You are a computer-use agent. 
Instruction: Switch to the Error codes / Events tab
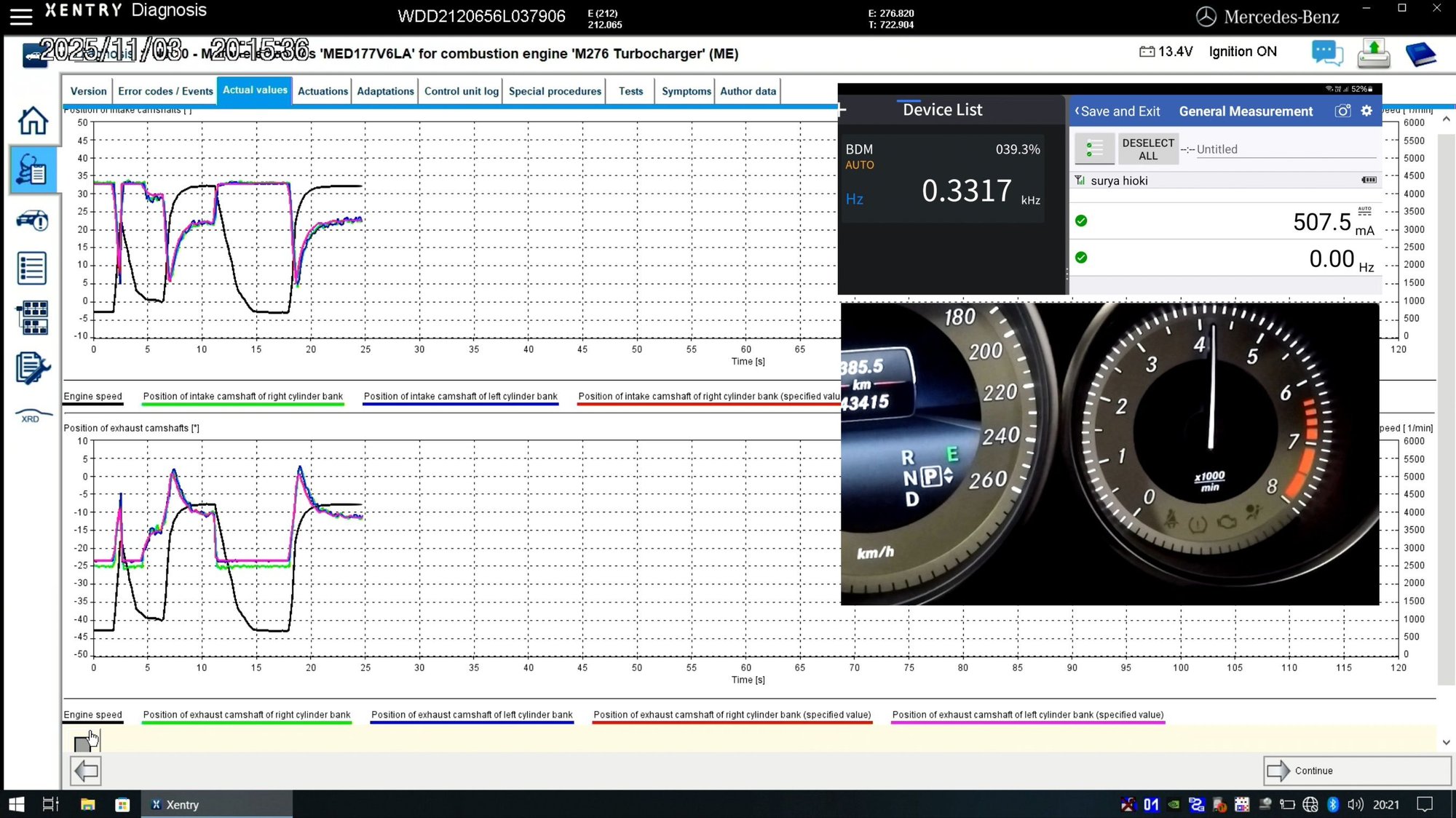[x=165, y=91]
